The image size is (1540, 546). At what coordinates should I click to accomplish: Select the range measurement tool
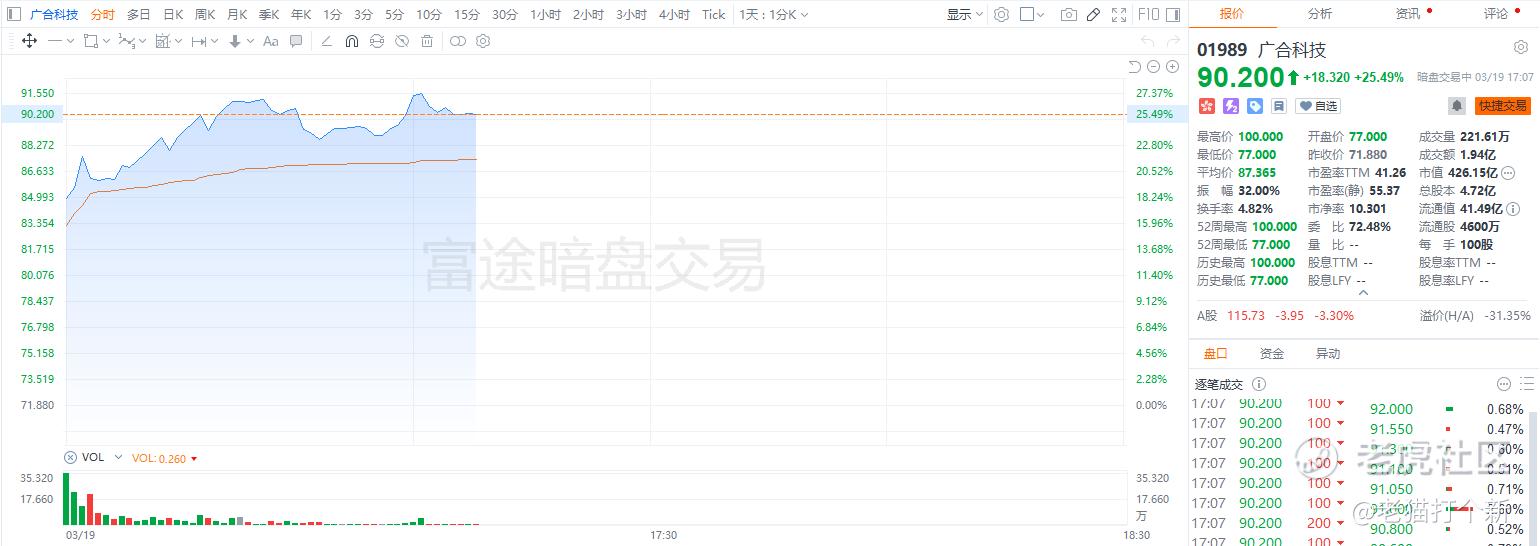[198, 41]
